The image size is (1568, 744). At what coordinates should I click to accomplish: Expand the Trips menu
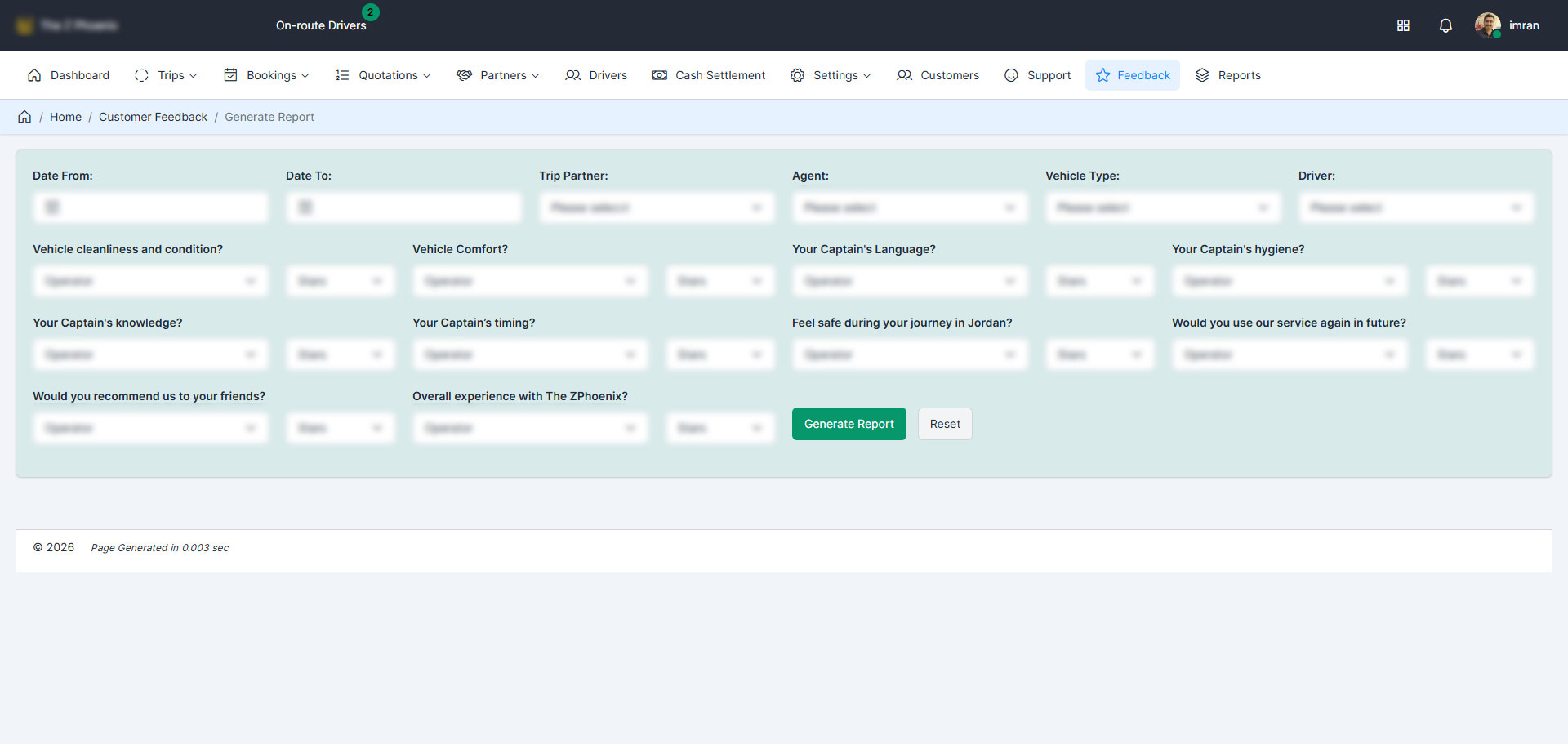click(167, 75)
